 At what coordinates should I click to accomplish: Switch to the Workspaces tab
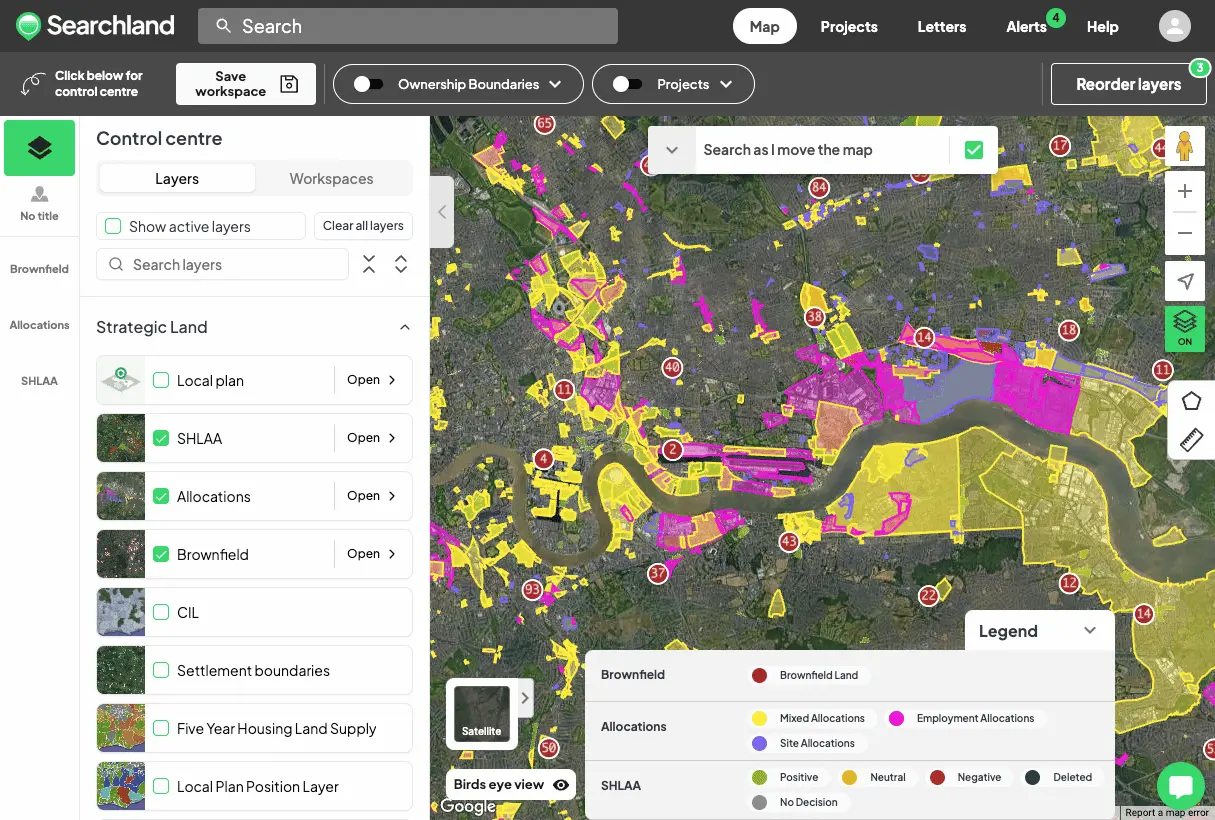[330, 178]
